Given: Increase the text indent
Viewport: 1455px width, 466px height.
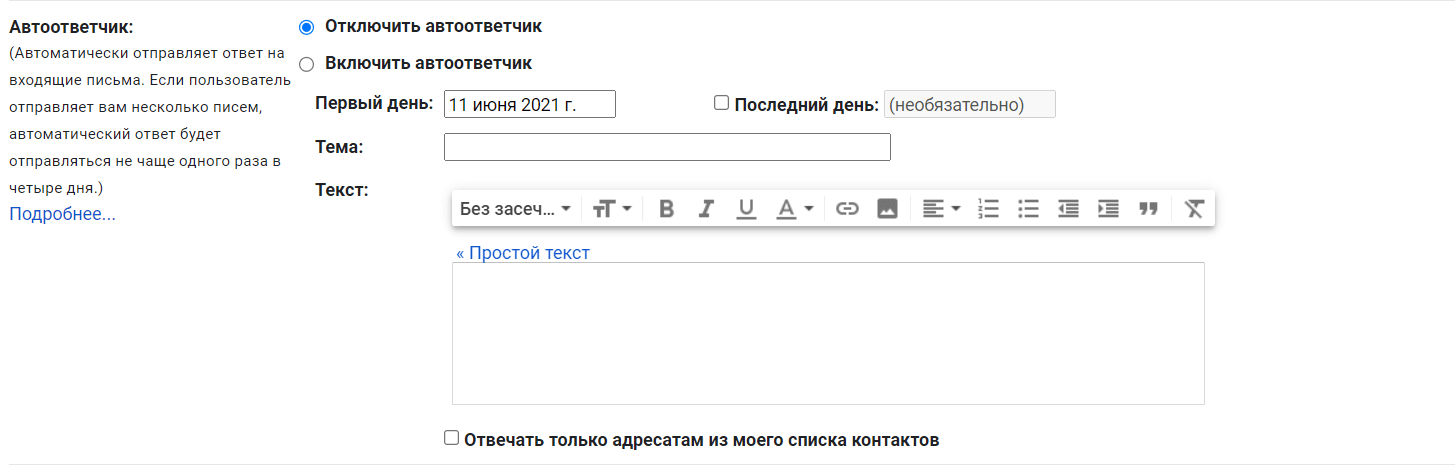Looking at the screenshot, I should pyautogui.click(x=1108, y=209).
